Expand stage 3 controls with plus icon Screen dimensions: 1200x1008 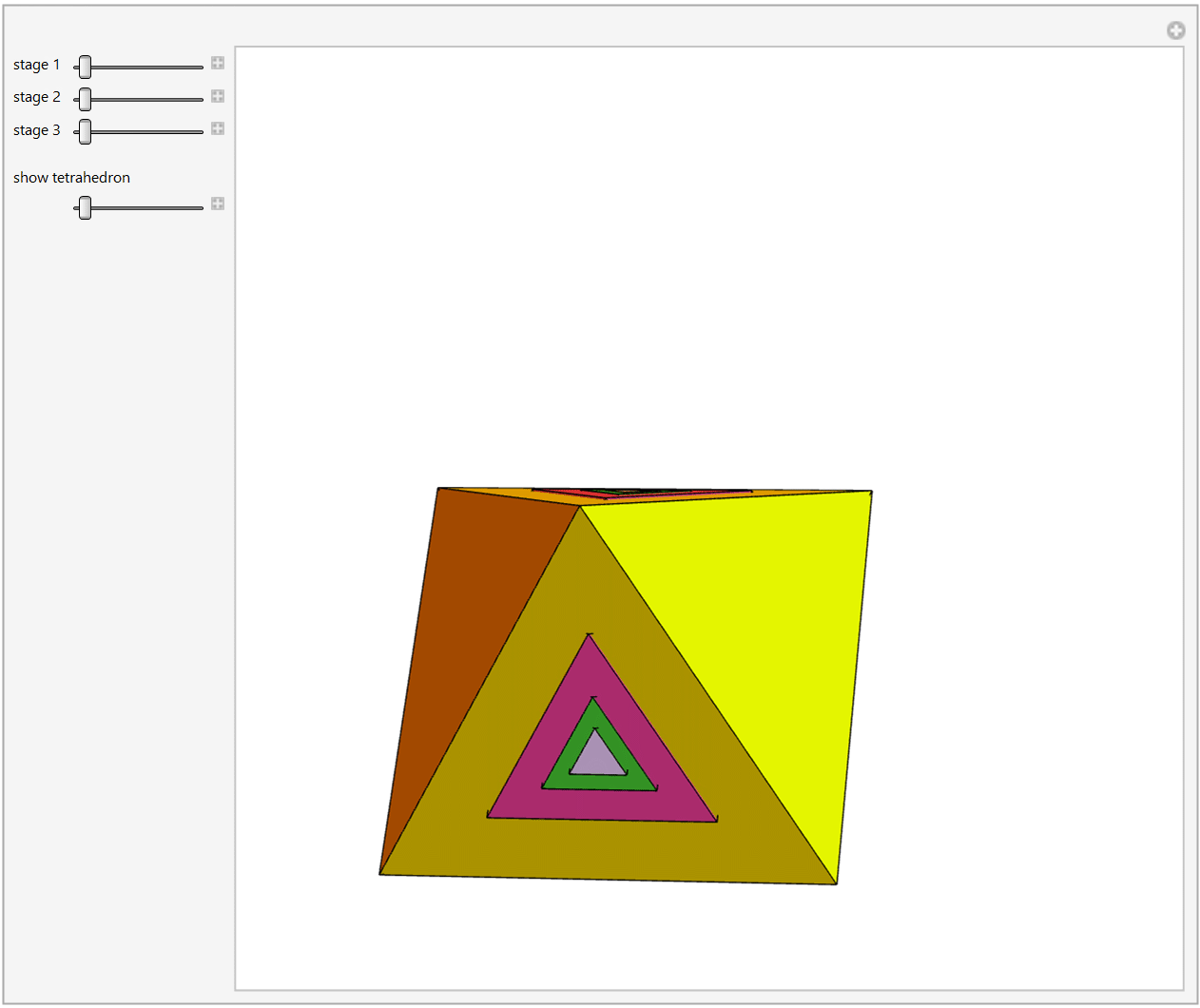(x=218, y=128)
